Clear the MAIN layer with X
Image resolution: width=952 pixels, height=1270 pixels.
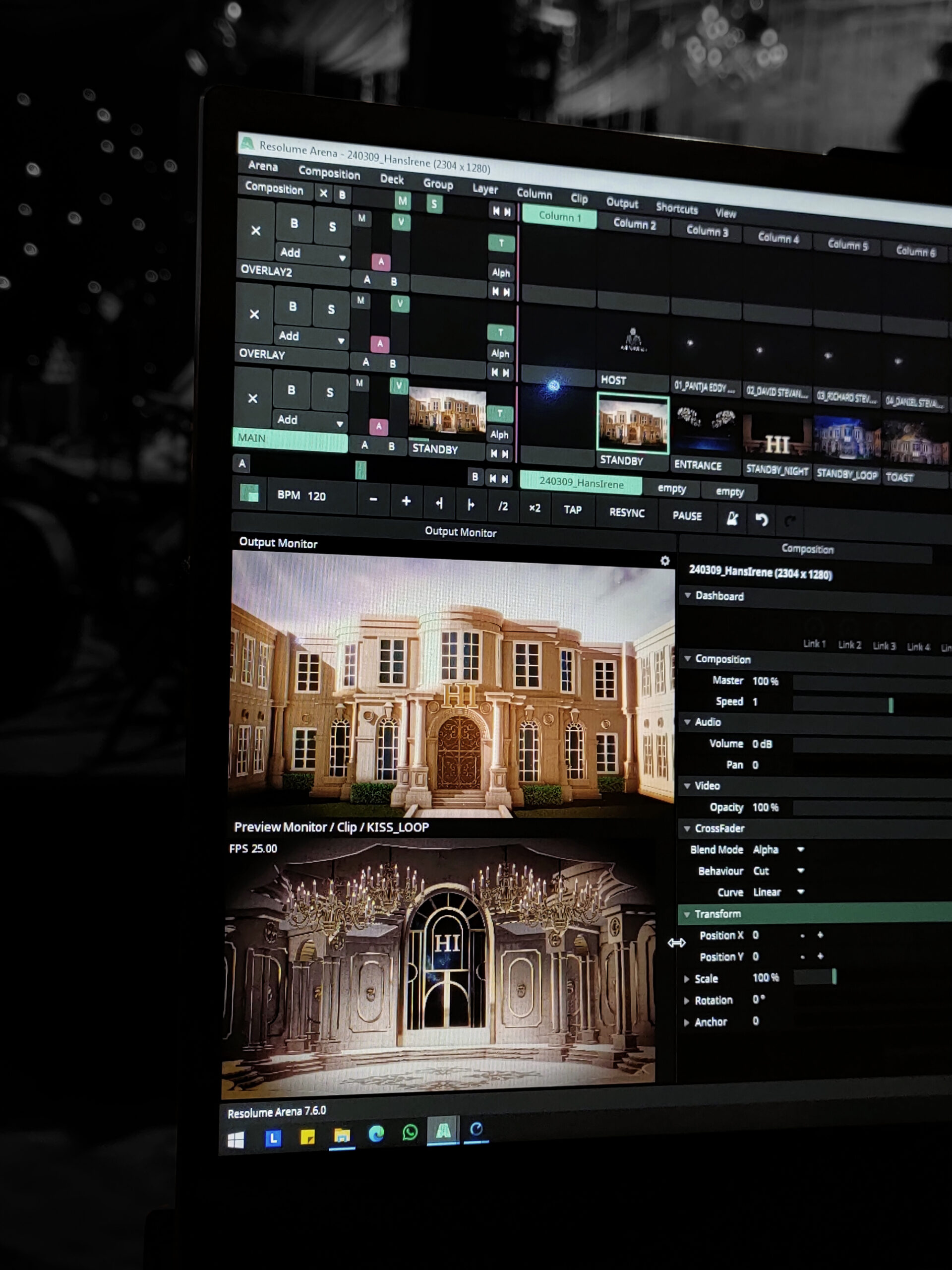252,398
